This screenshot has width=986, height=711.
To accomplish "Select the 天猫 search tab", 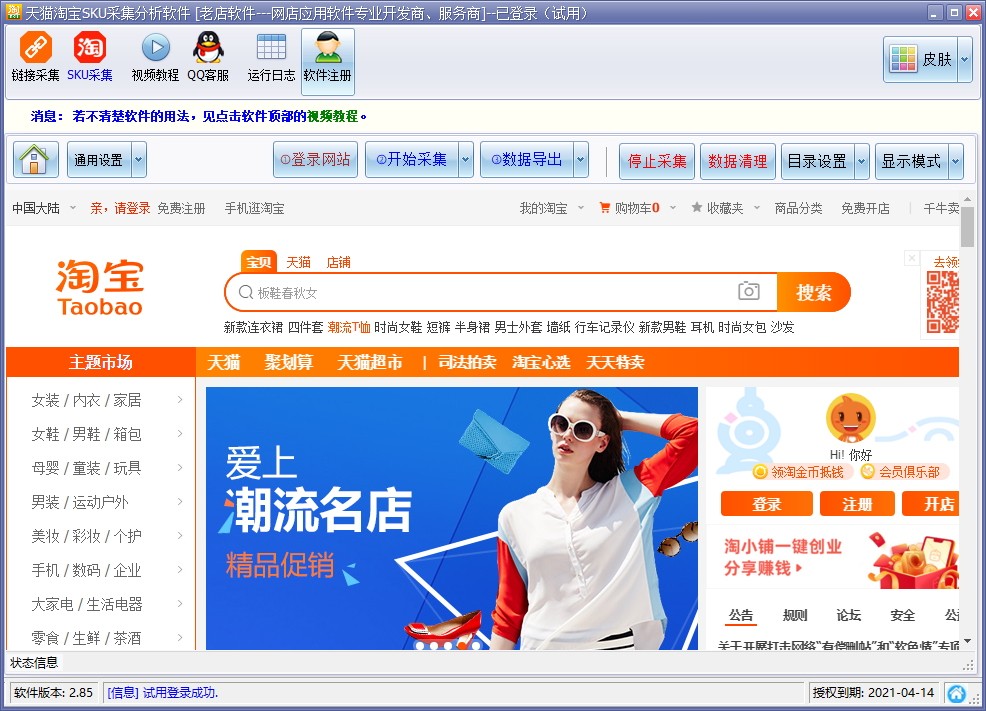I will (x=299, y=262).
